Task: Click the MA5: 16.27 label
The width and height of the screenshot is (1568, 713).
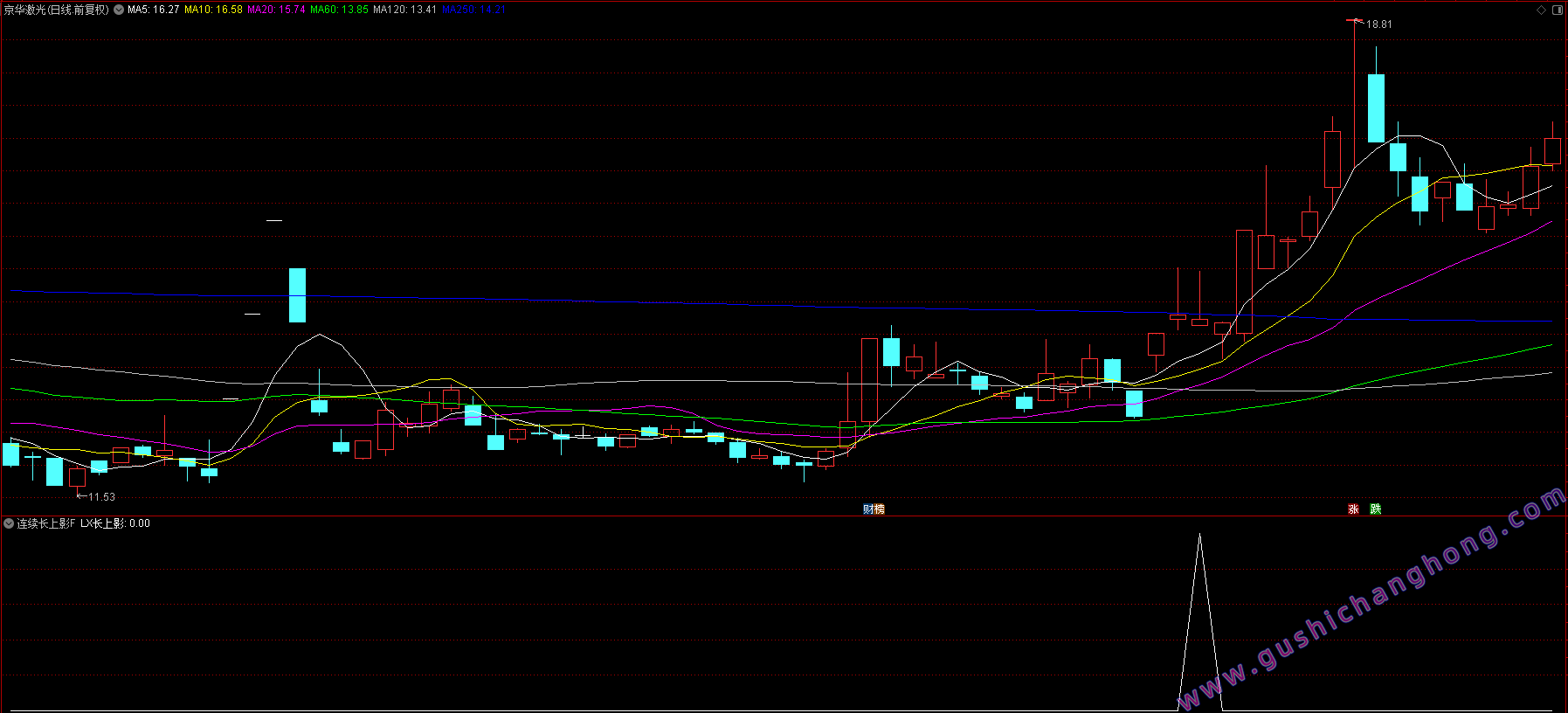Action: tap(154, 10)
